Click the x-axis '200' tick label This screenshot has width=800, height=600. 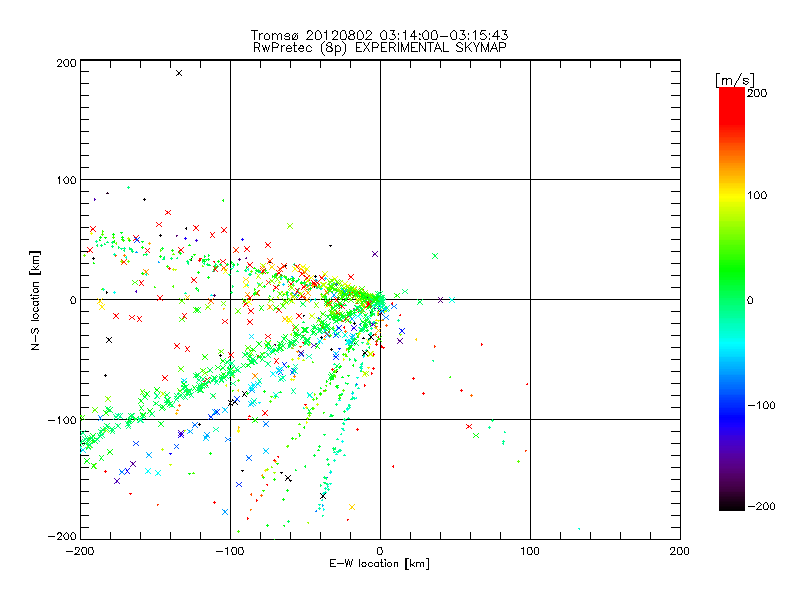point(680,551)
